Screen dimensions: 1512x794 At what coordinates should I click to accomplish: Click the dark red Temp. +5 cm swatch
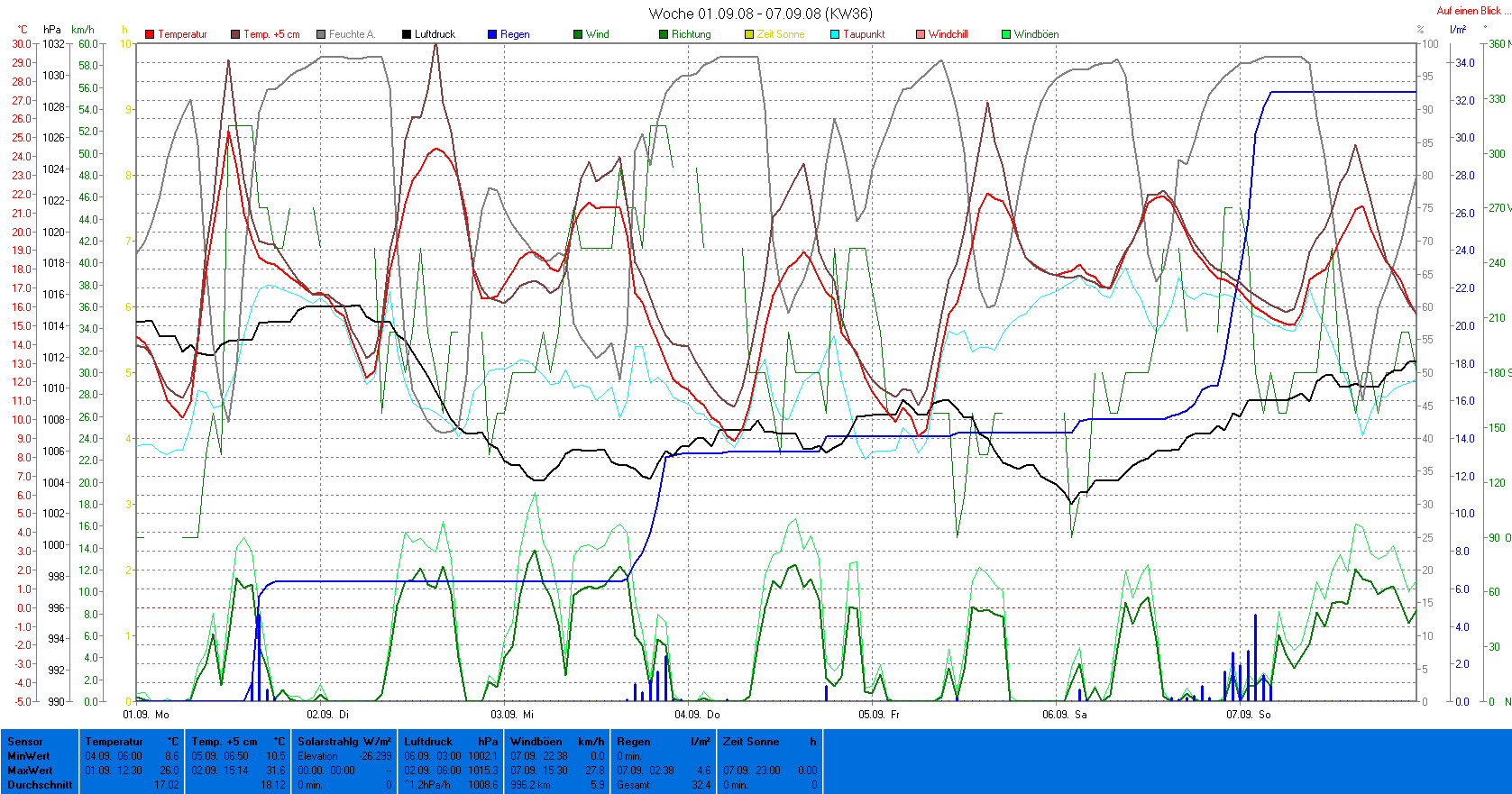235,34
